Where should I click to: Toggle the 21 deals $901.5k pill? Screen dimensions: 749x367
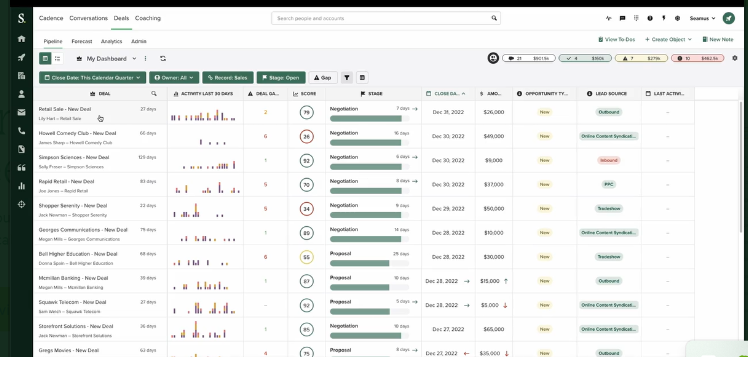529,58
